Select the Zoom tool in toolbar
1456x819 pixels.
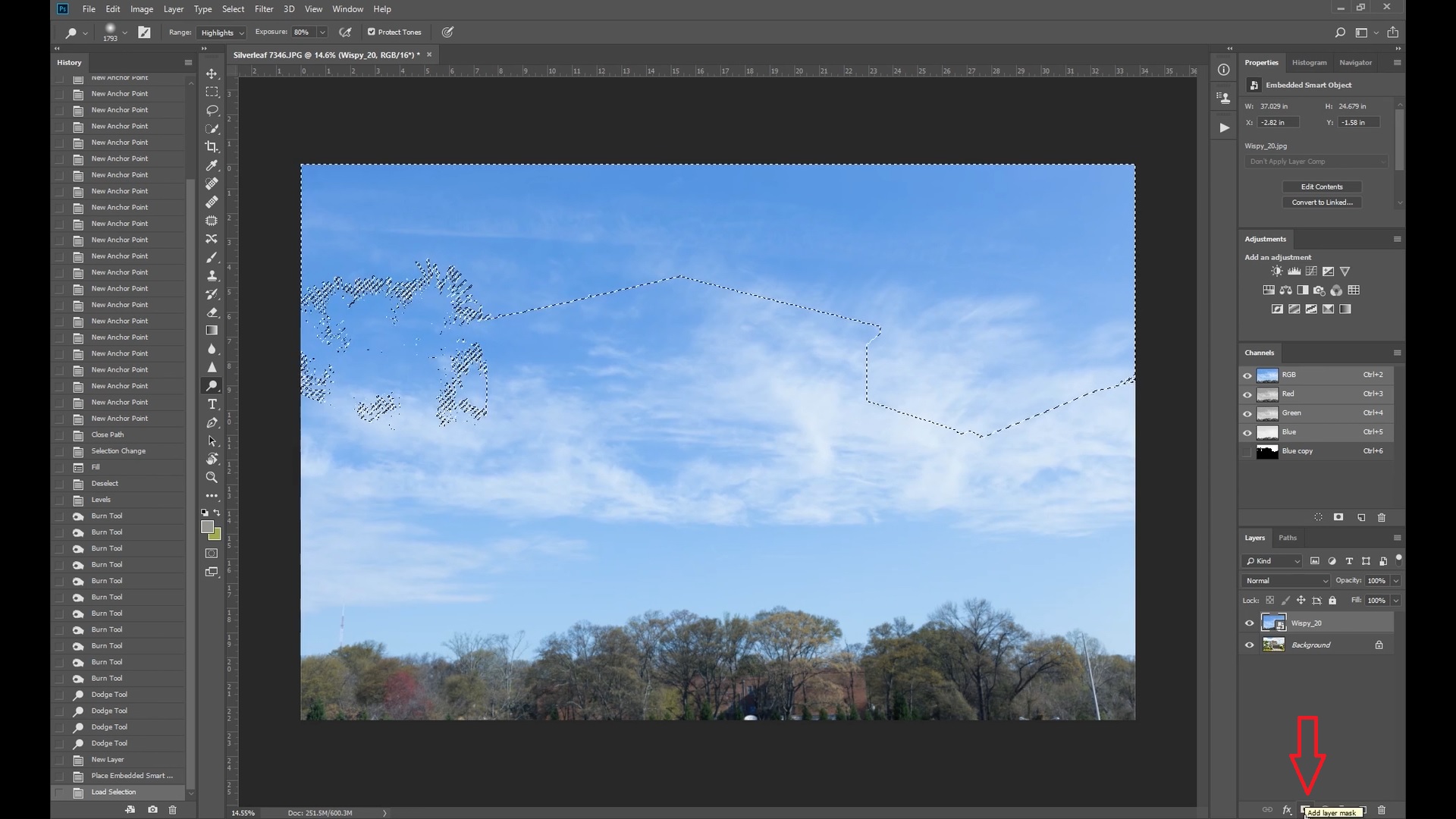tap(212, 477)
